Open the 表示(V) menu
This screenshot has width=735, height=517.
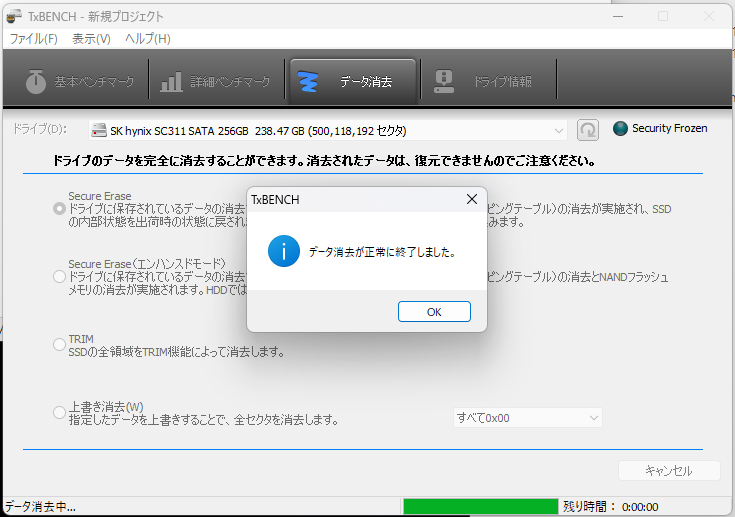(x=91, y=39)
